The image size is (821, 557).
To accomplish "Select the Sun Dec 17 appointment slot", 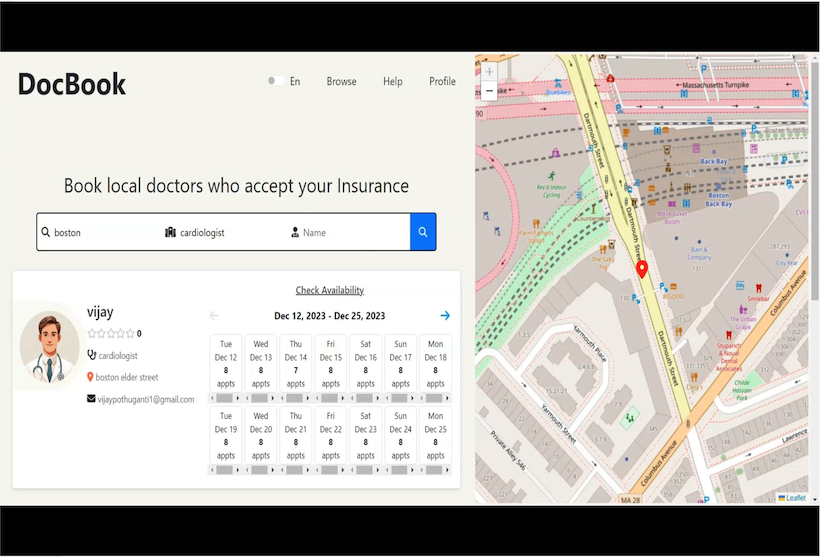I will pyautogui.click(x=401, y=363).
